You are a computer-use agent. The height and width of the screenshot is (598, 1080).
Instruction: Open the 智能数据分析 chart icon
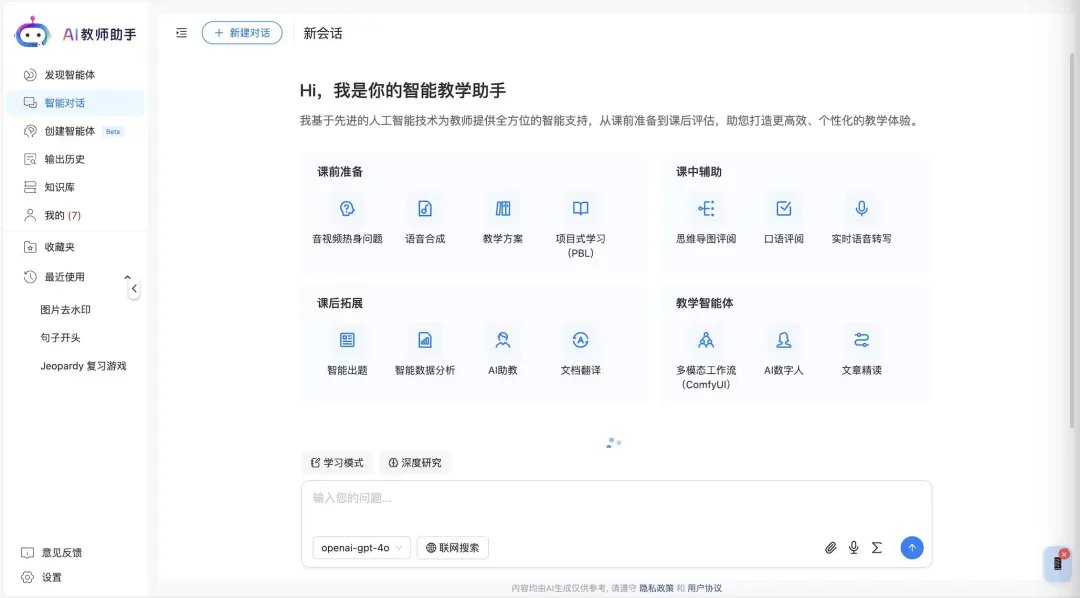coord(425,340)
